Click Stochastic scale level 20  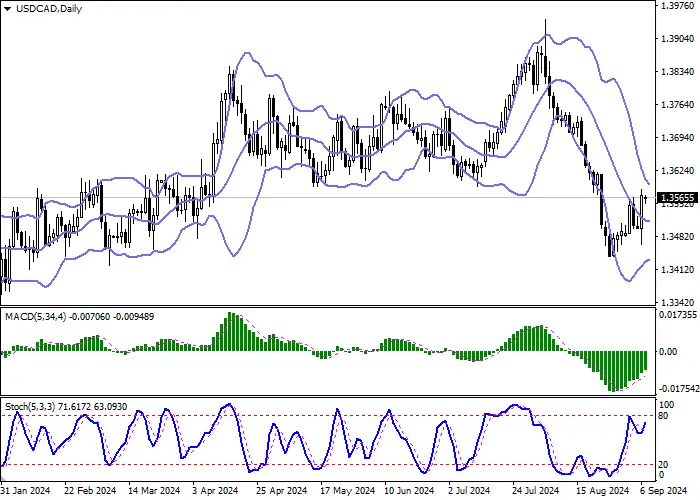[x=663, y=465]
